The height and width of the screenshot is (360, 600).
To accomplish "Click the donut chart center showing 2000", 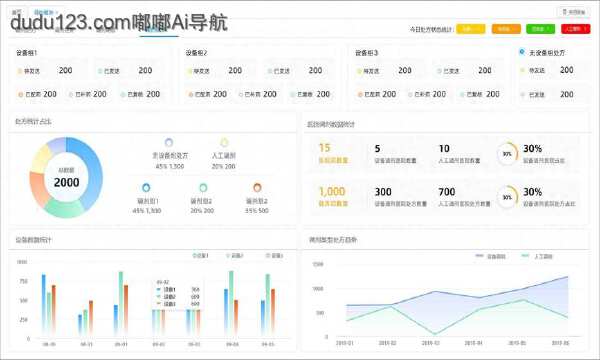I will tap(67, 178).
